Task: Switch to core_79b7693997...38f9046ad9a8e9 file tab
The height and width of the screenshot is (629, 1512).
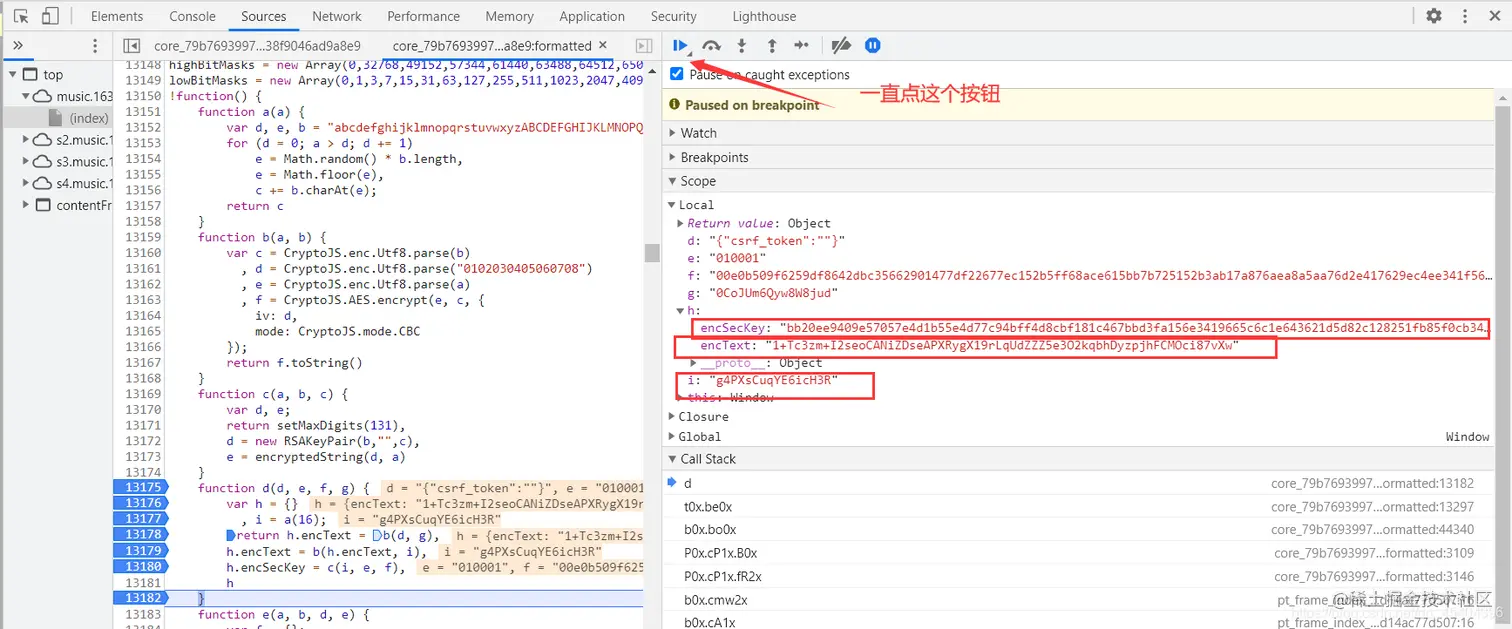Action: point(257,46)
